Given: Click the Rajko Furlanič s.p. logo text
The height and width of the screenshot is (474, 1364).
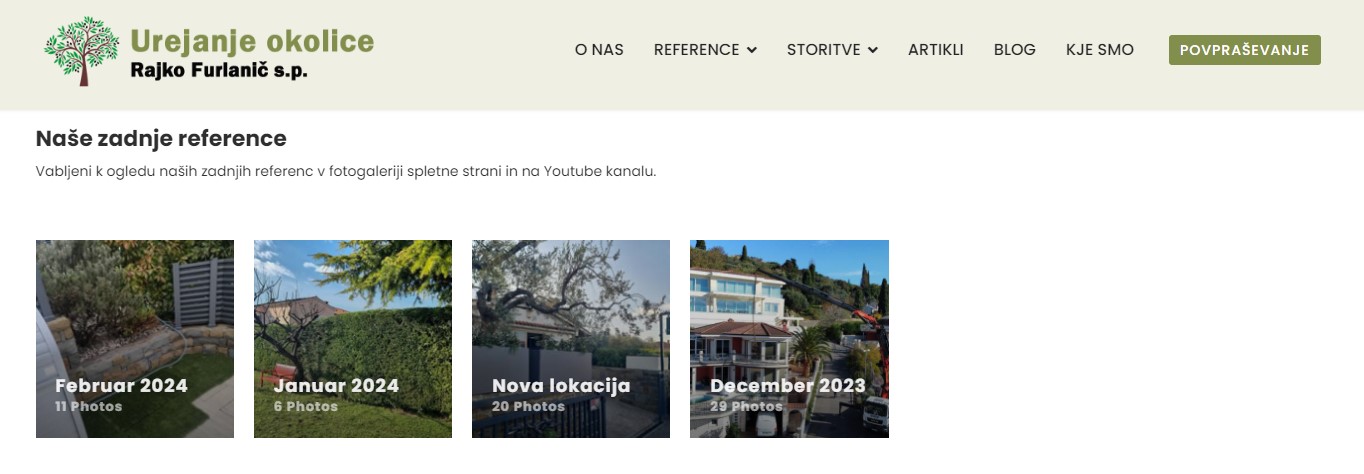Looking at the screenshot, I should pos(219,71).
